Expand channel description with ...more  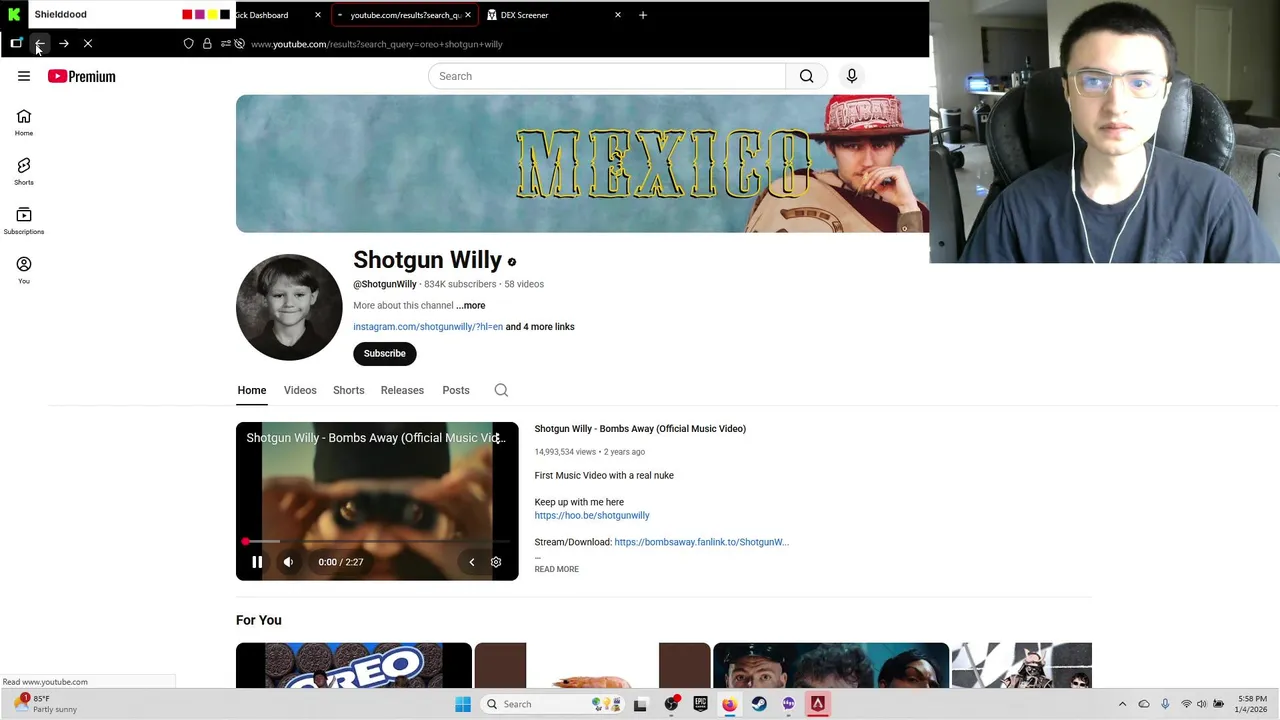pyautogui.click(x=471, y=305)
